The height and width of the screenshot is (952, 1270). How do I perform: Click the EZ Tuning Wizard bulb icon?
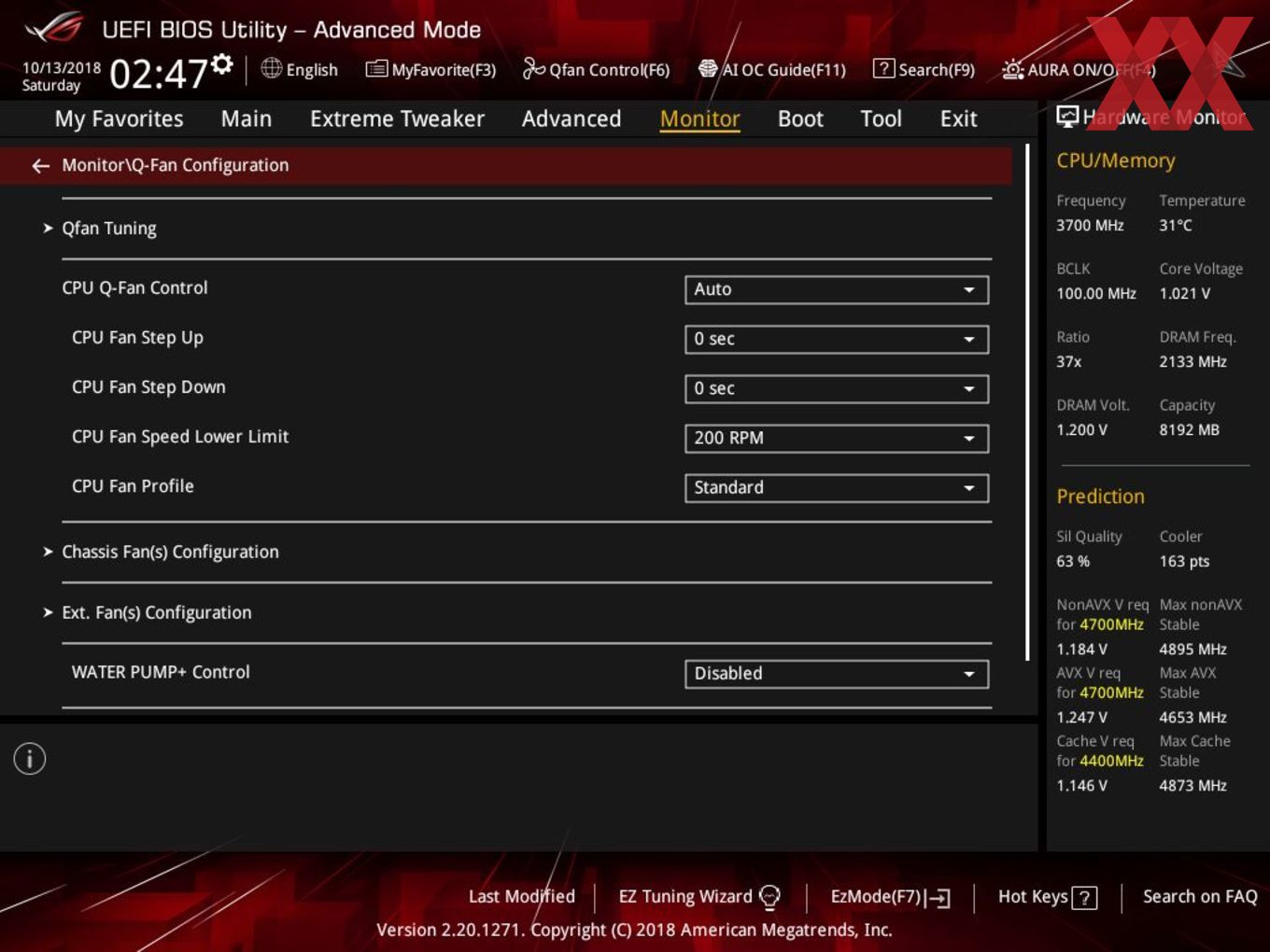tap(769, 897)
